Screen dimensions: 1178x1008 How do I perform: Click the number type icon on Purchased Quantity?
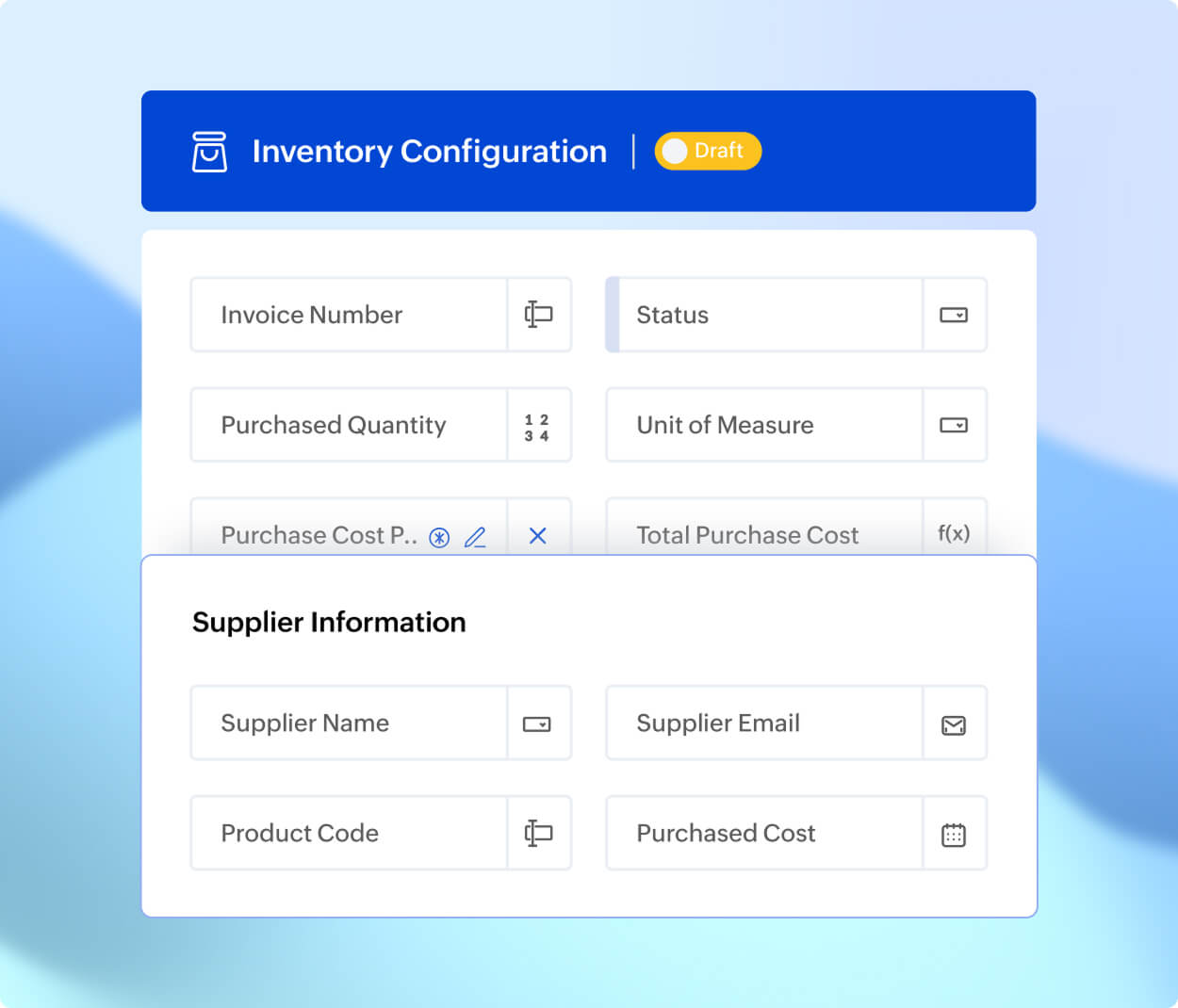(x=538, y=425)
